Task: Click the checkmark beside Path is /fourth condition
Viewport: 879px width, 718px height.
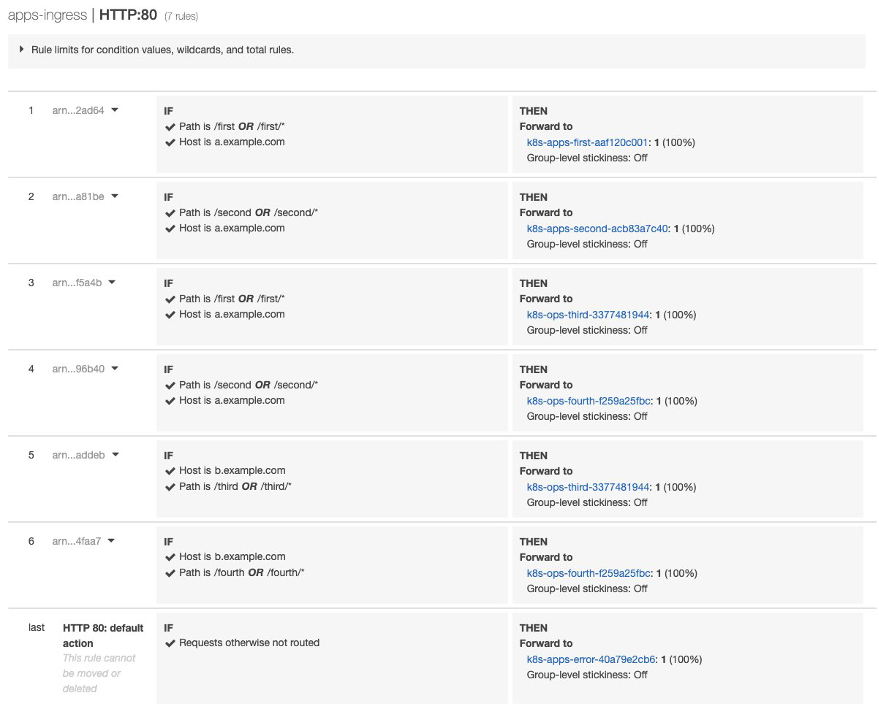Action: coord(170,572)
